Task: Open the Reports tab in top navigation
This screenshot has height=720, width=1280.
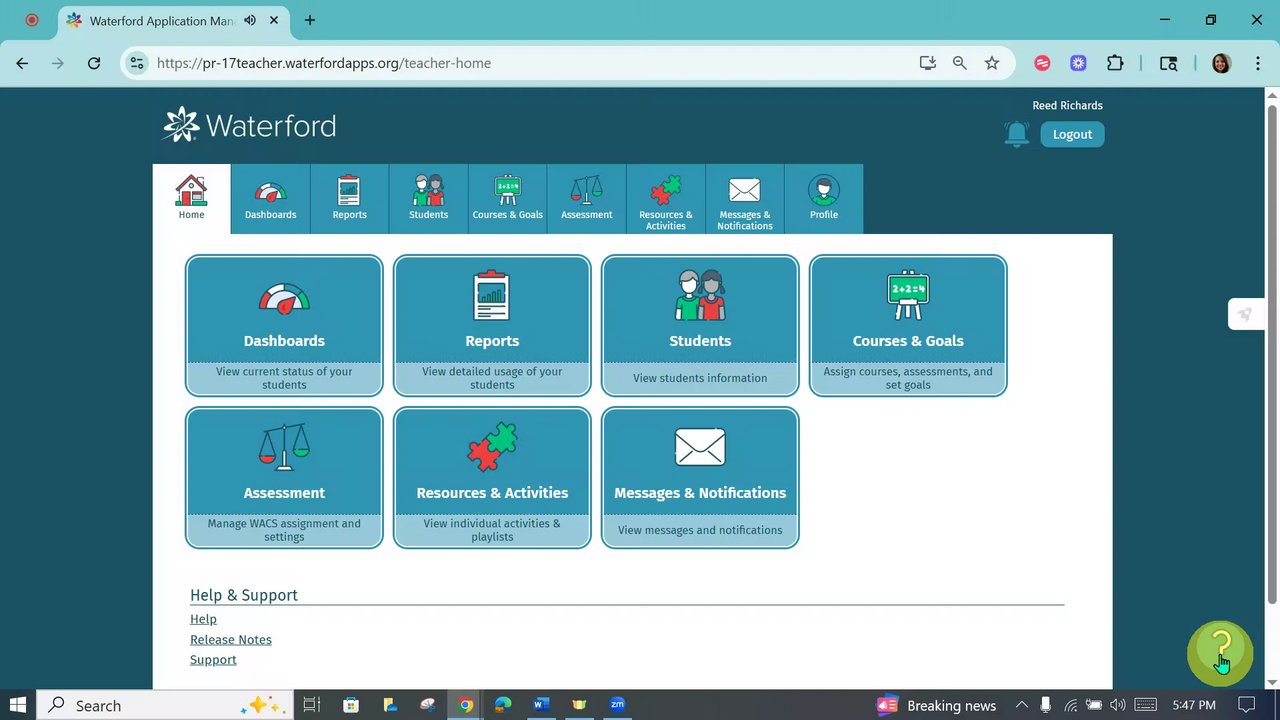Action: coord(349,199)
